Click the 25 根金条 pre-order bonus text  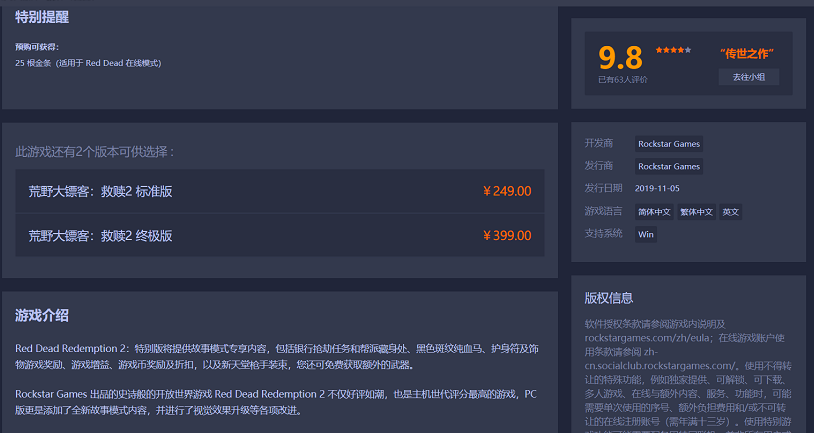(x=88, y=63)
